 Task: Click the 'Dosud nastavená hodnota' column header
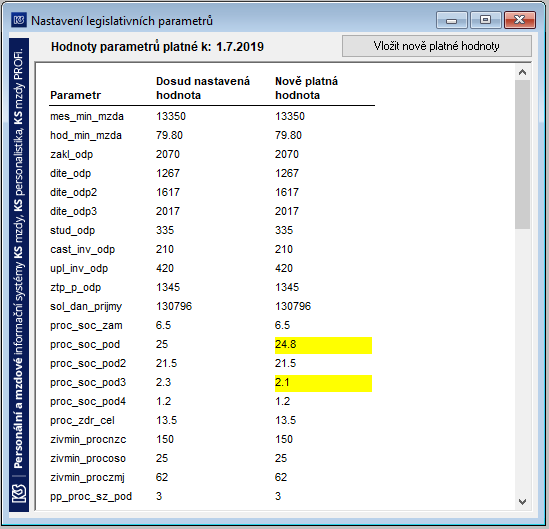[203, 88]
